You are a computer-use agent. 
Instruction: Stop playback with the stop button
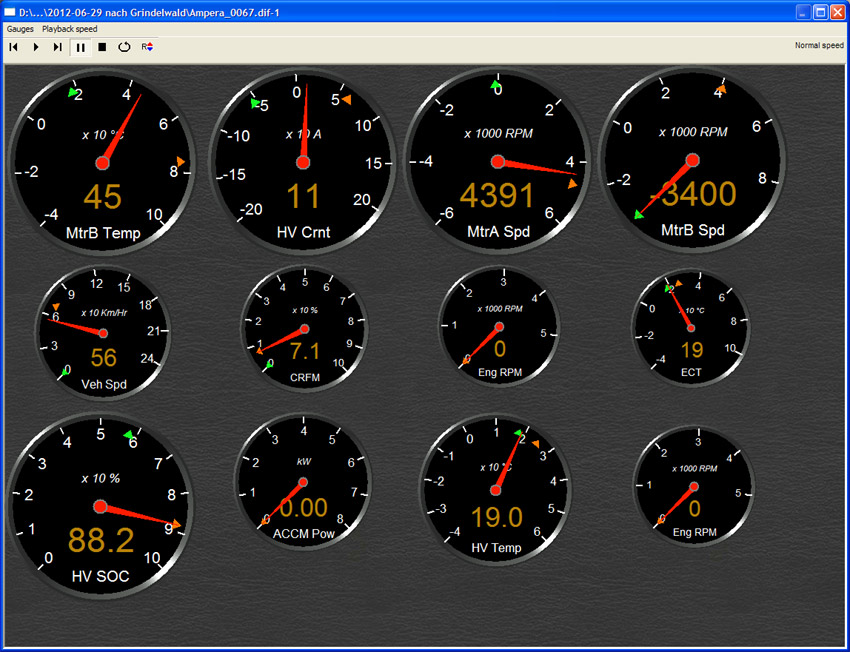point(102,46)
